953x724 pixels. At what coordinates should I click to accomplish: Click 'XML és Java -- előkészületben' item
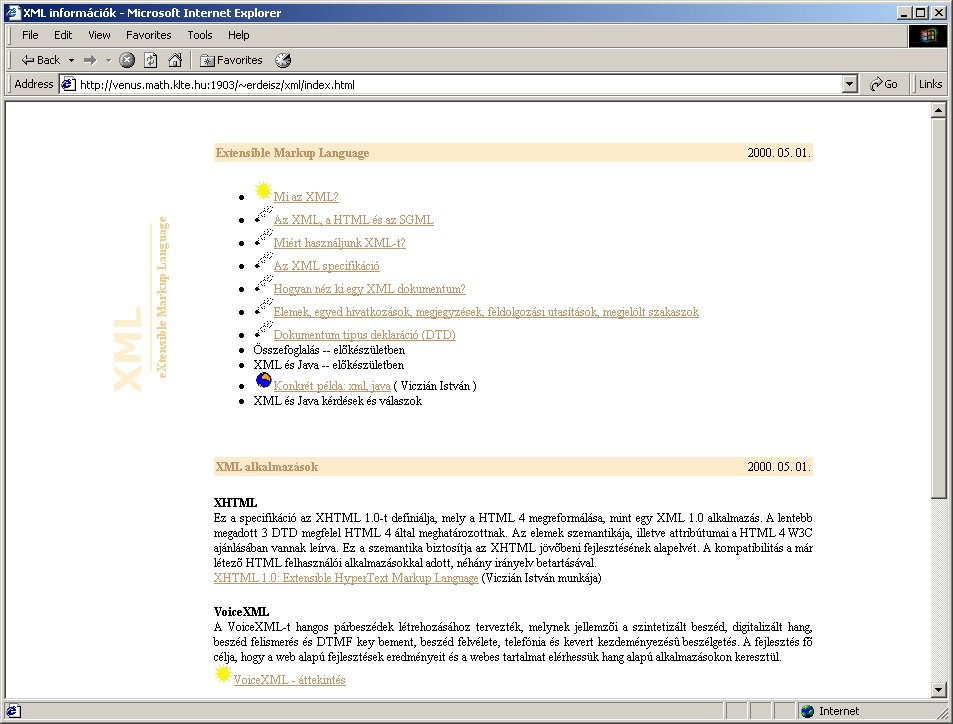(x=328, y=365)
